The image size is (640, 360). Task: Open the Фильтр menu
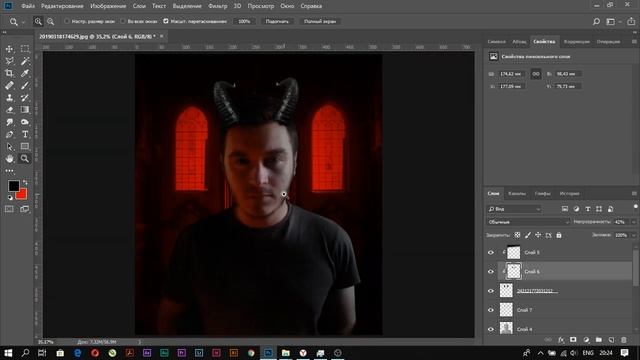pos(218,6)
